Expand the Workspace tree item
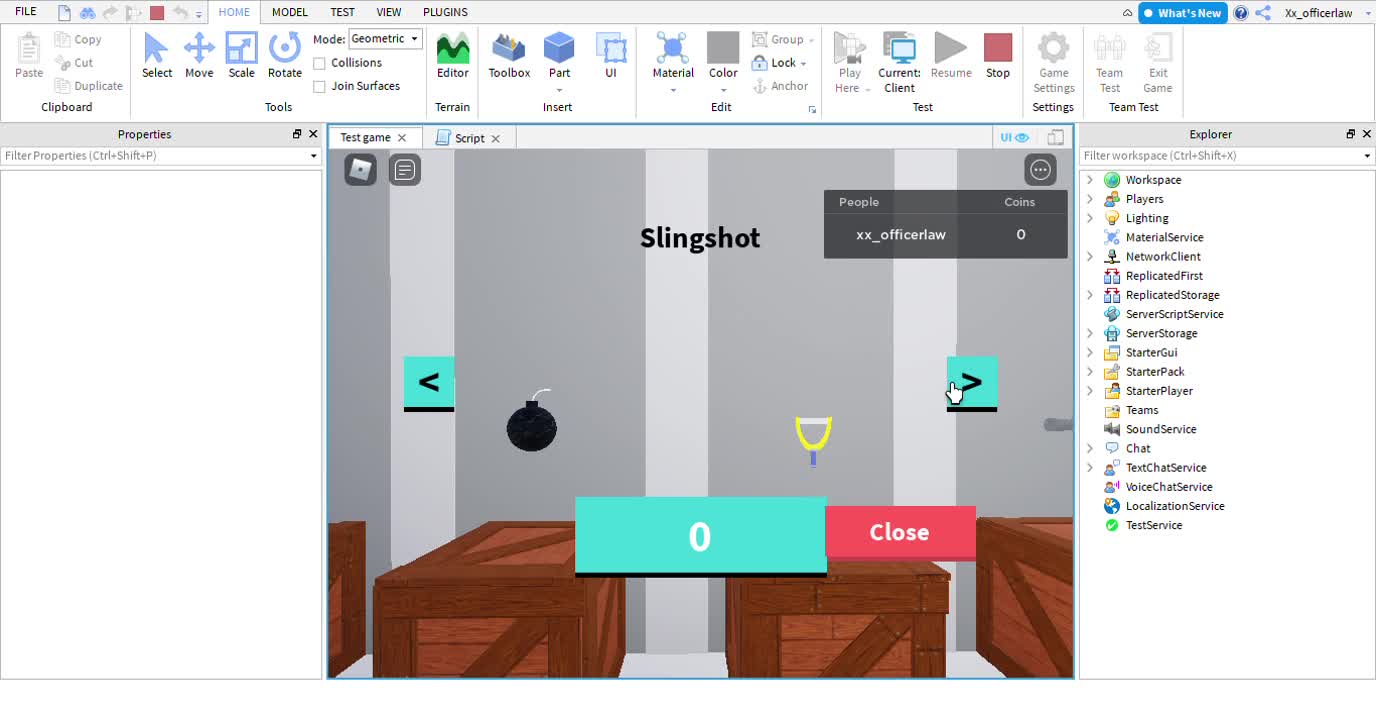 1089,180
